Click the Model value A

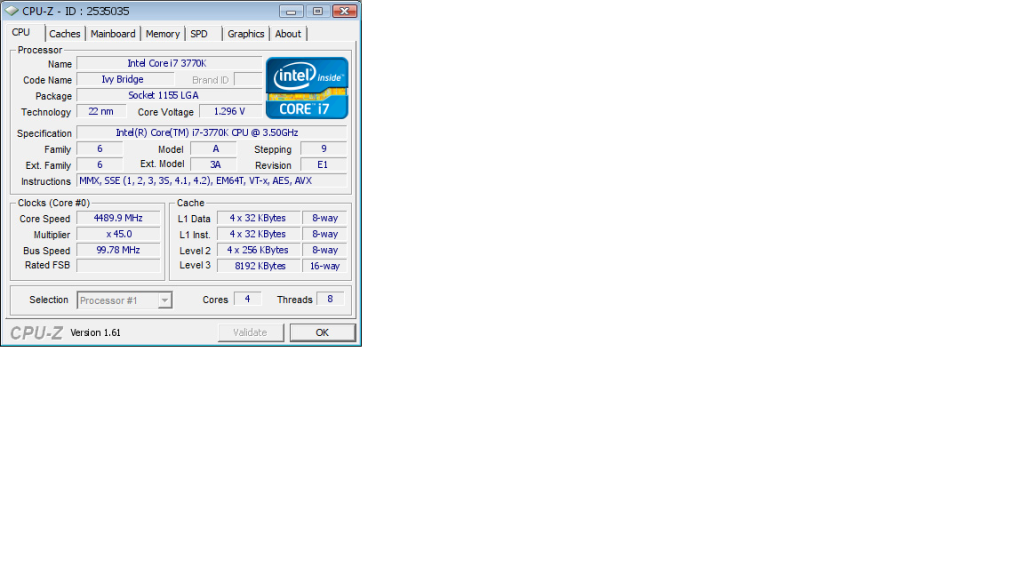coord(214,149)
